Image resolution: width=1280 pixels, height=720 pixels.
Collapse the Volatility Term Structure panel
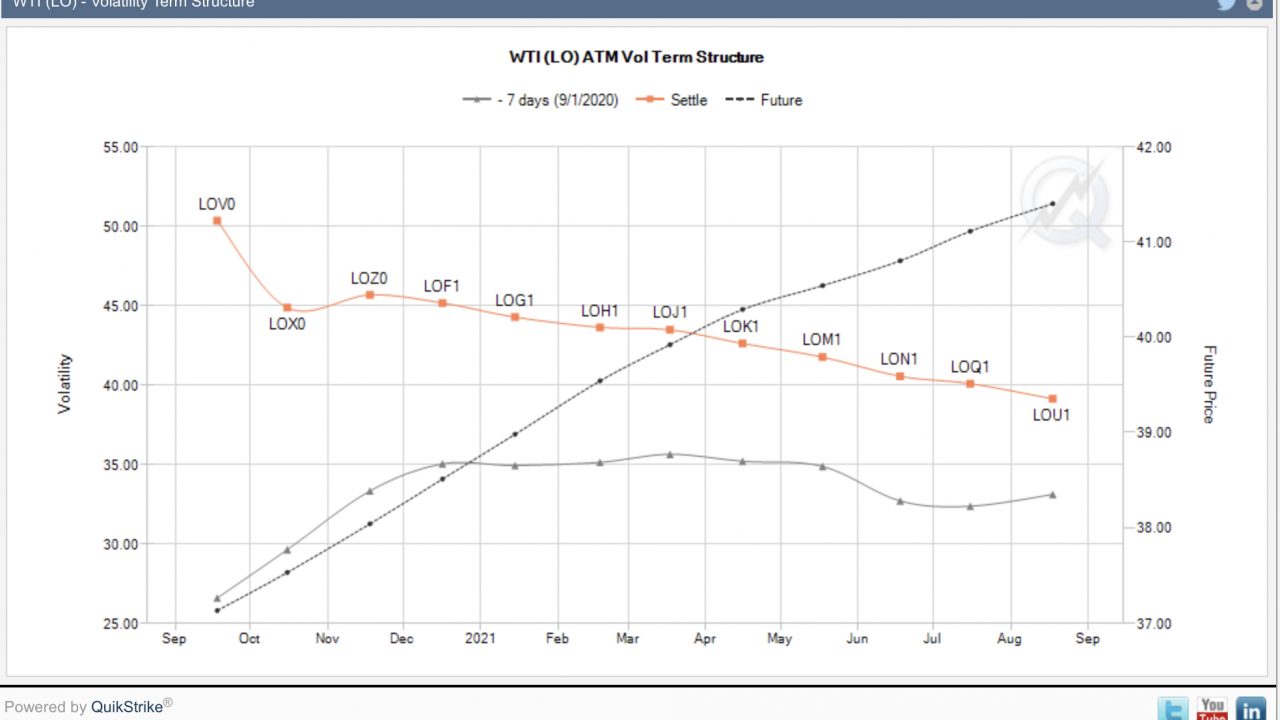[1255, 4]
